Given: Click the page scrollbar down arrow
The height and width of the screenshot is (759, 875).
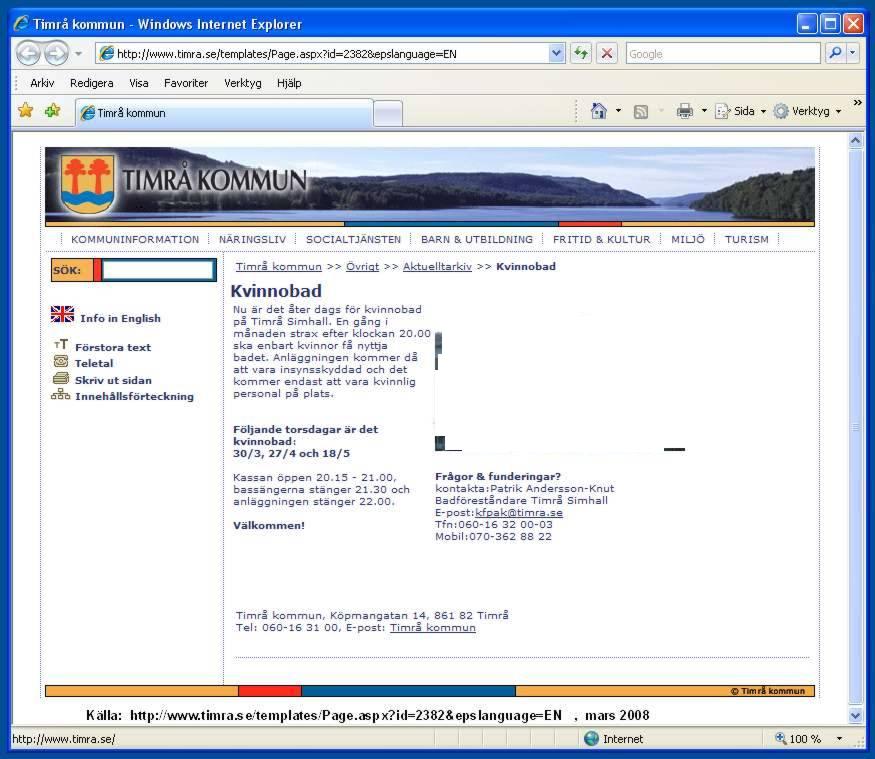Looking at the screenshot, I should point(855,714).
